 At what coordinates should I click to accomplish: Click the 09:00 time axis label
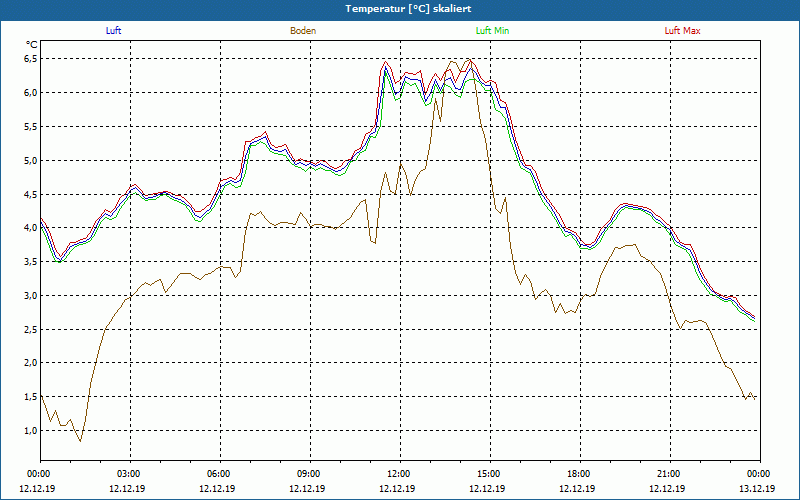click(310, 474)
